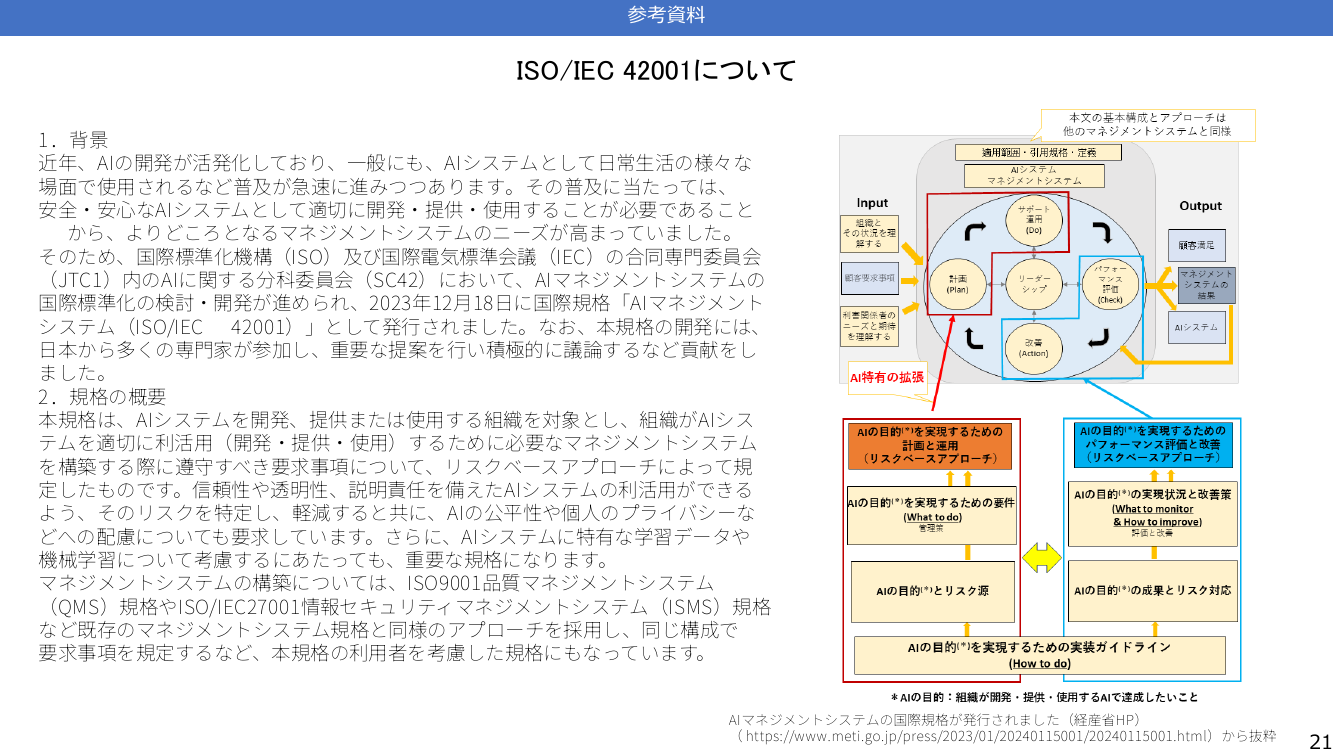Click the blue パフォーマンス評価と改善 heading box
Screen dimensions: 1334x750
tap(1153, 444)
